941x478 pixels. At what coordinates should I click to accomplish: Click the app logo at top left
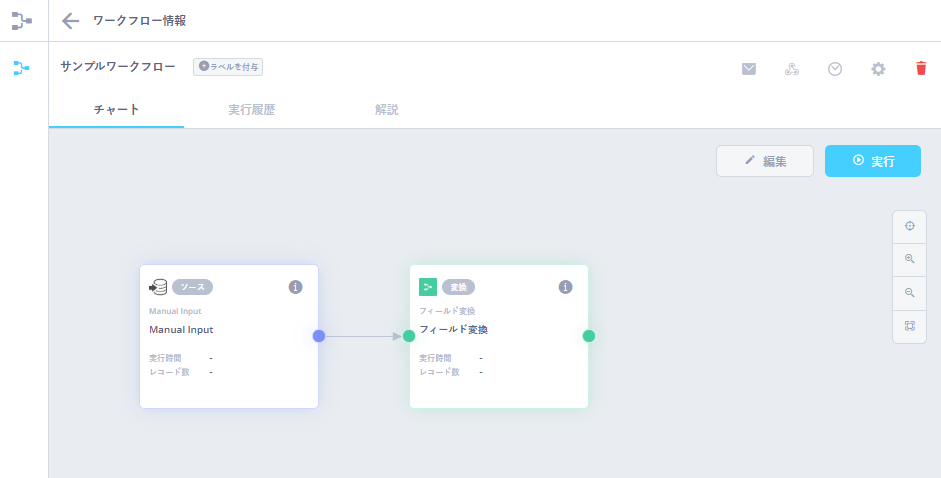22,21
